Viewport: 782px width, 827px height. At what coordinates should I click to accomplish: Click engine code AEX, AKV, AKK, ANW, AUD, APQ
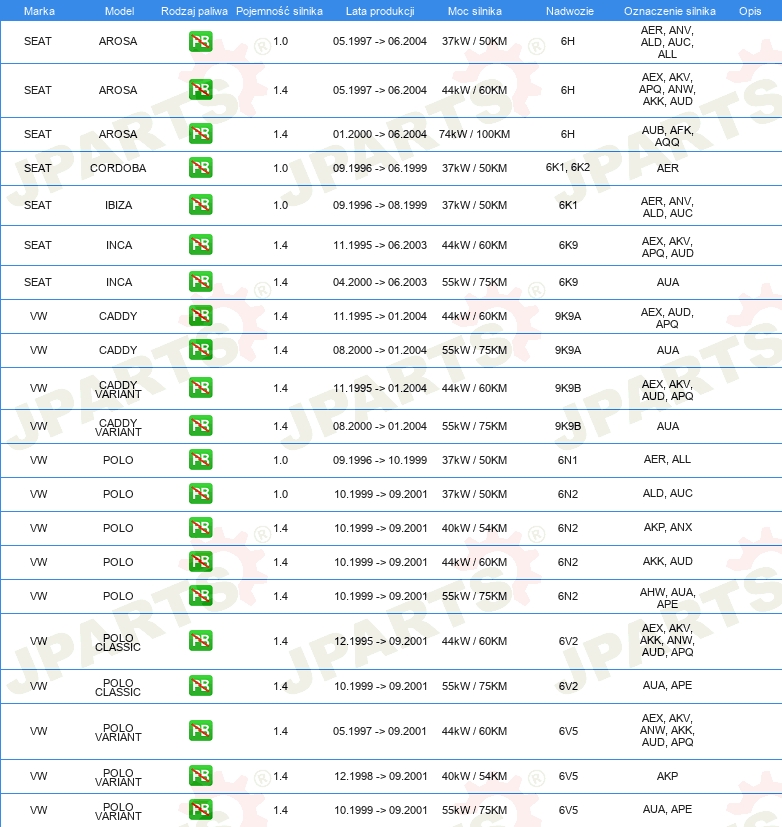[x=667, y=640]
